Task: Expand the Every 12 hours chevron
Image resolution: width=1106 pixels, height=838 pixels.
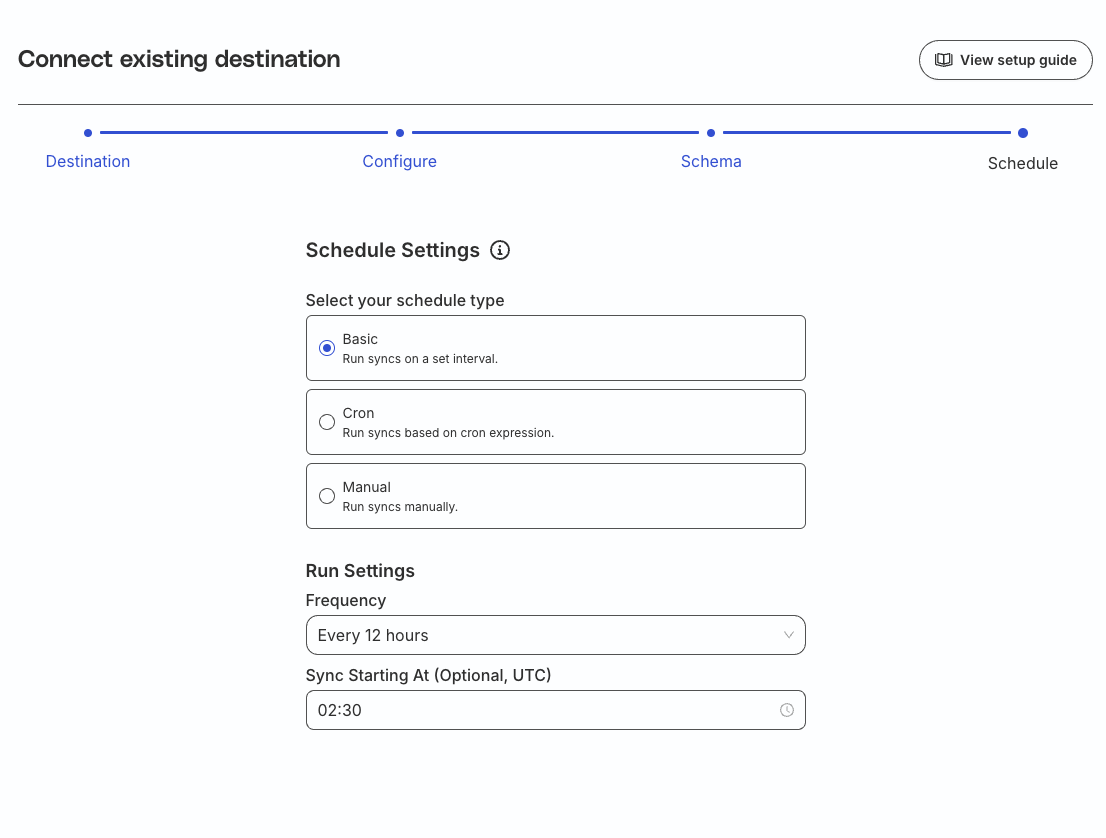Action: coord(789,635)
